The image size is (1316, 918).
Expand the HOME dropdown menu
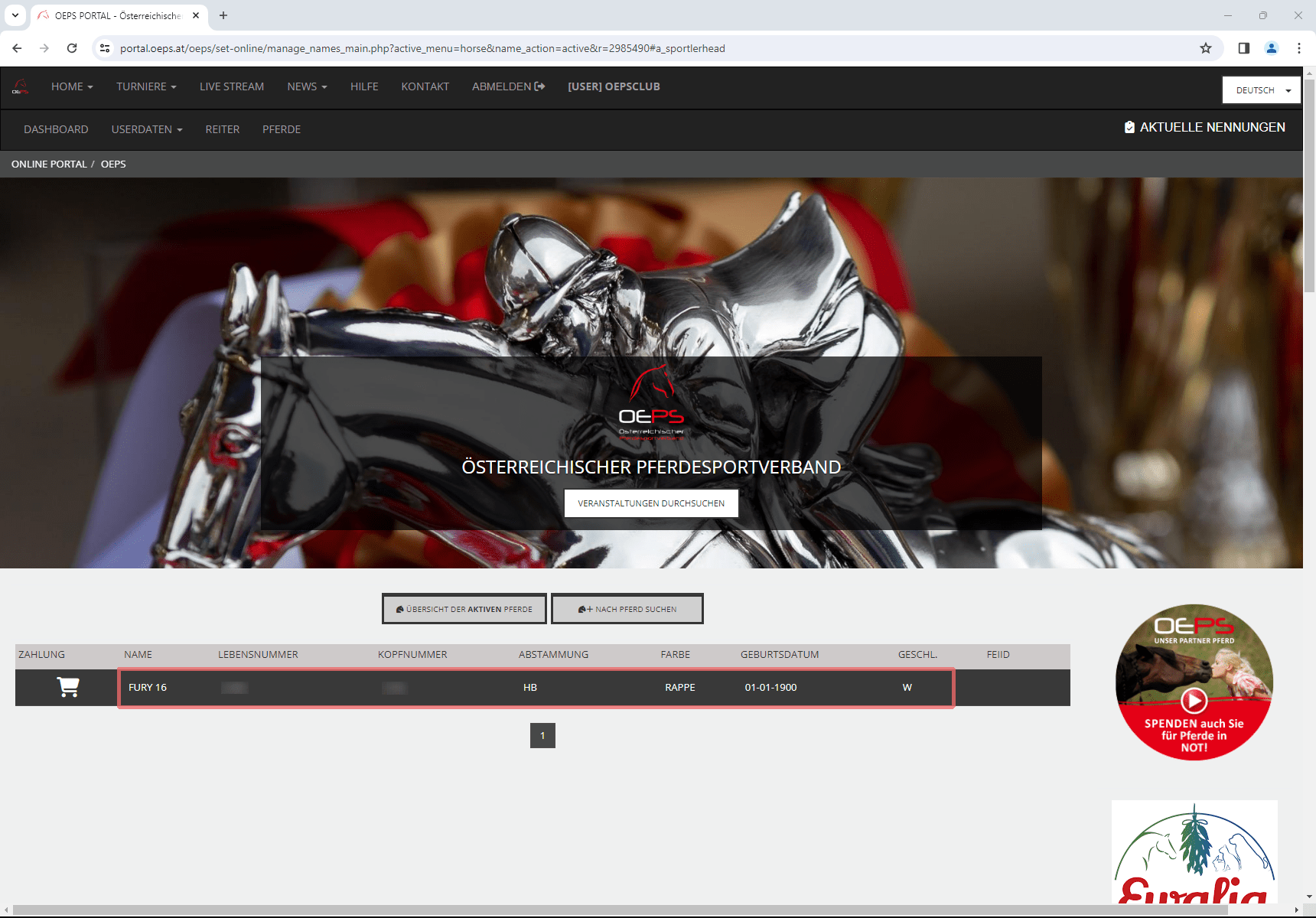[72, 87]
